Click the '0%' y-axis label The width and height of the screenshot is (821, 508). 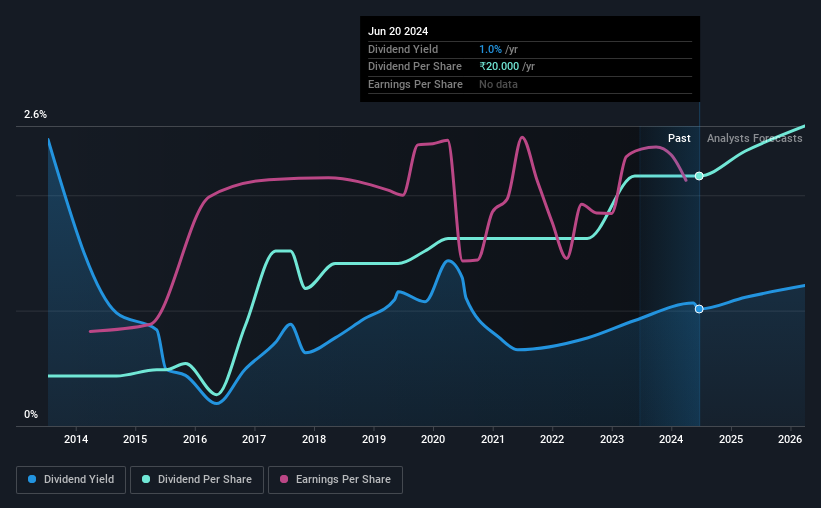(x=31, y=414)
